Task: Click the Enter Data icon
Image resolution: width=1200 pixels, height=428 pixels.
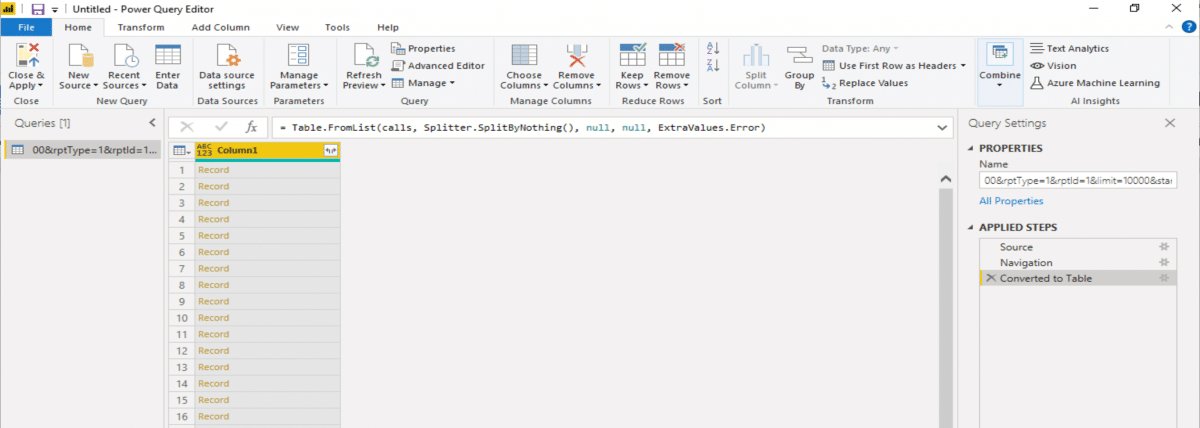Action: tap(168, 55)
